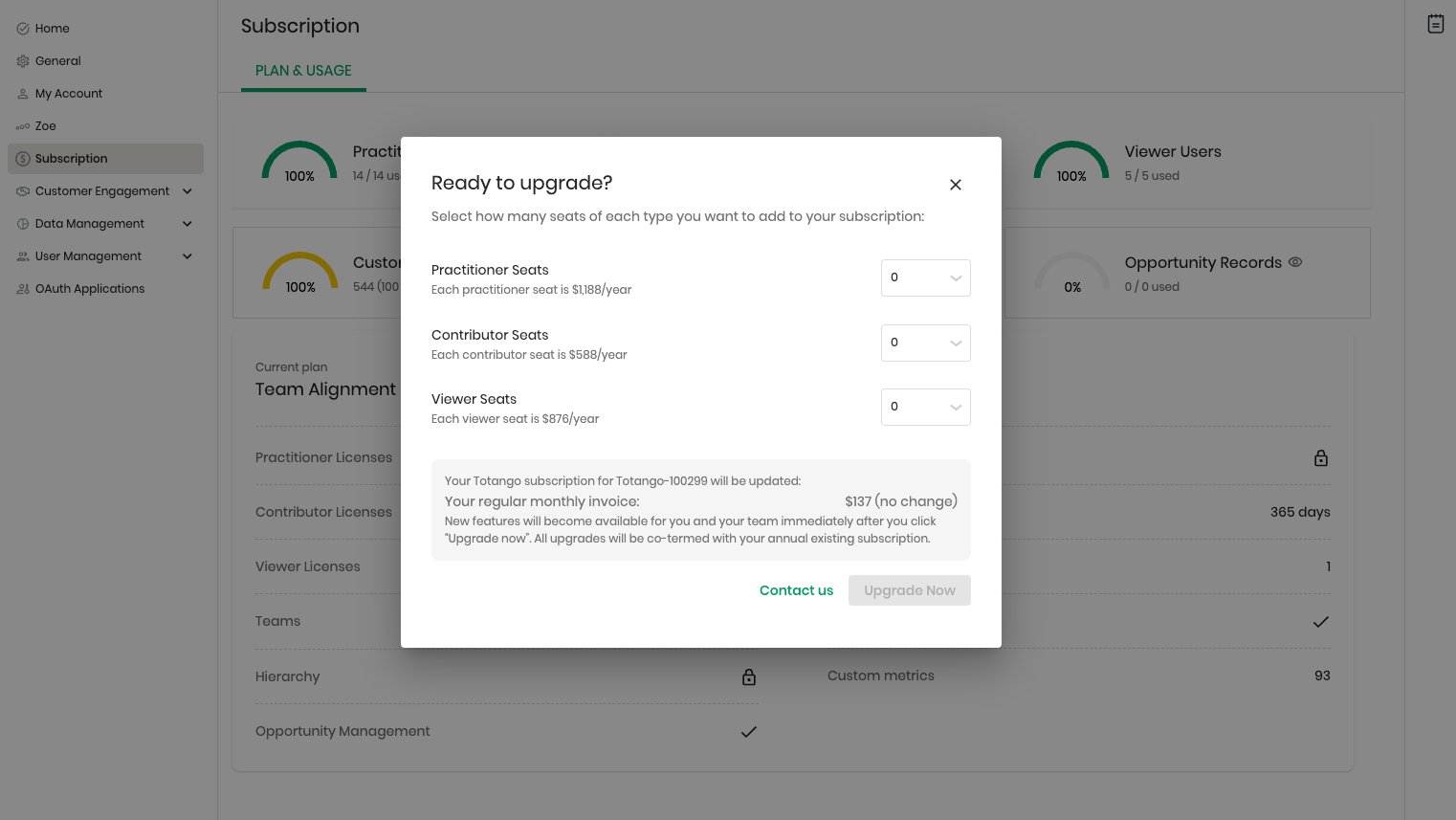This screenshot has width=1456, height=820.
Task: Click the Opportunity Records 0% usage gauge
Action: pyautogui.click(x=1072, y=273)
